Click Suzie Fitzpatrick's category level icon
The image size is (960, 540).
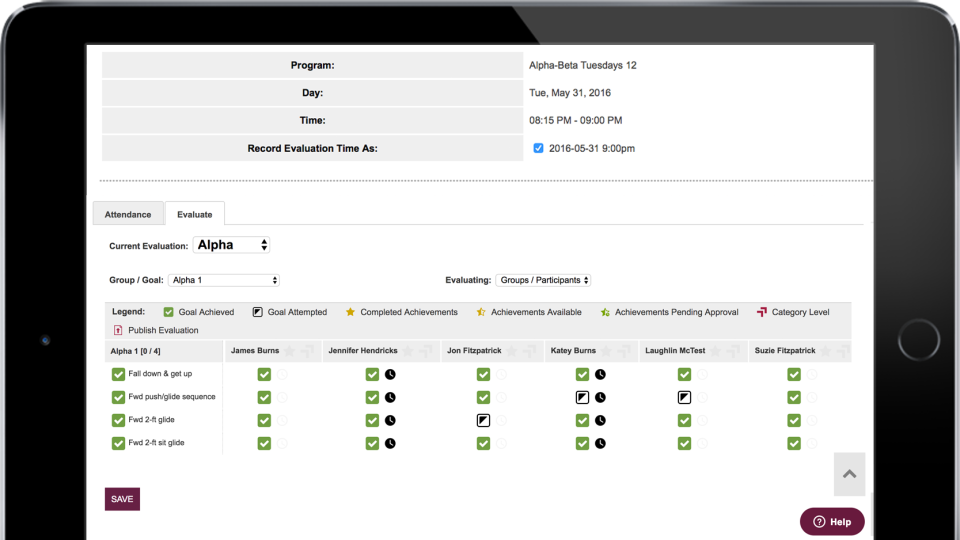tap(844, 351)
